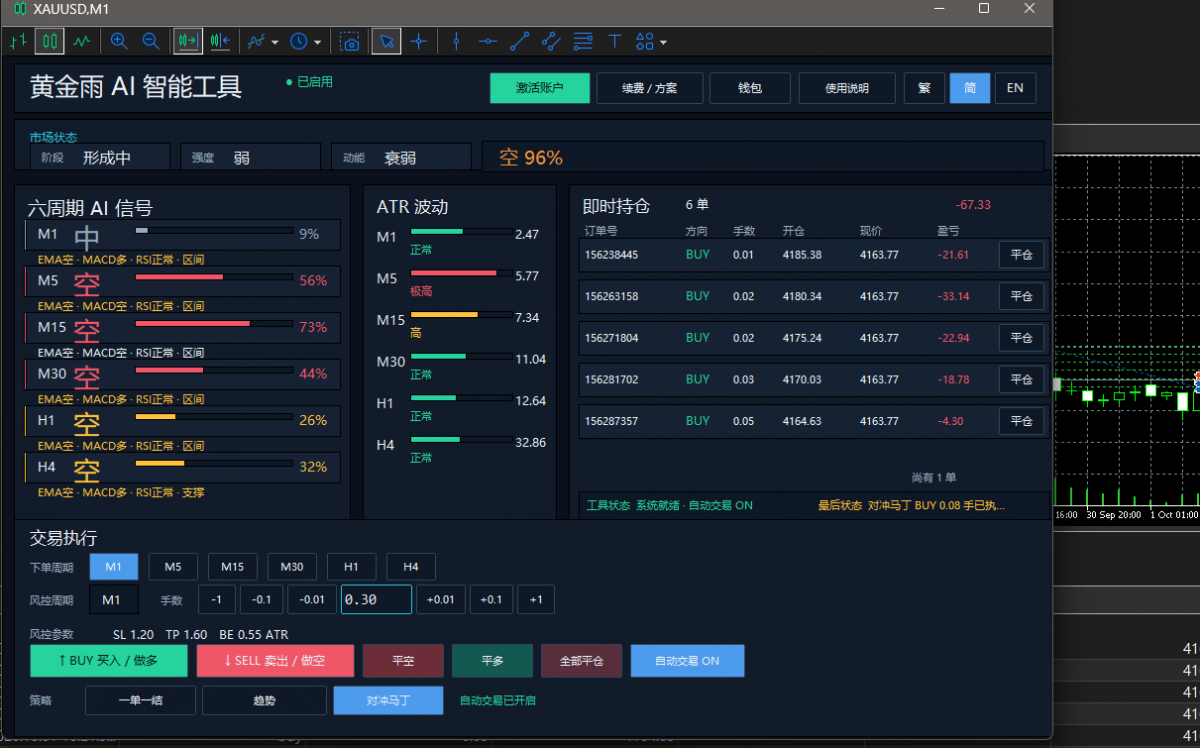Click the lot size input field
Image resolution: width=1200 pixels, height=748 pixels.
point(376,600)
